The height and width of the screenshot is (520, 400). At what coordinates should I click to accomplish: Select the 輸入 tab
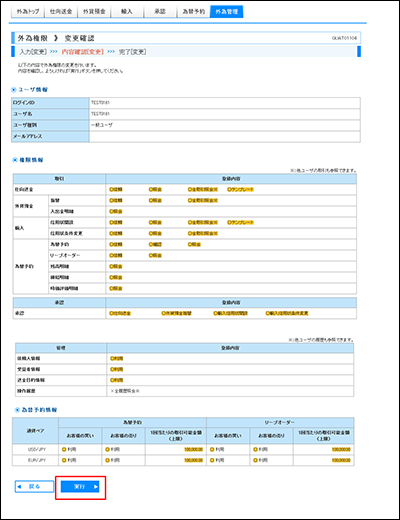(127, 12)
